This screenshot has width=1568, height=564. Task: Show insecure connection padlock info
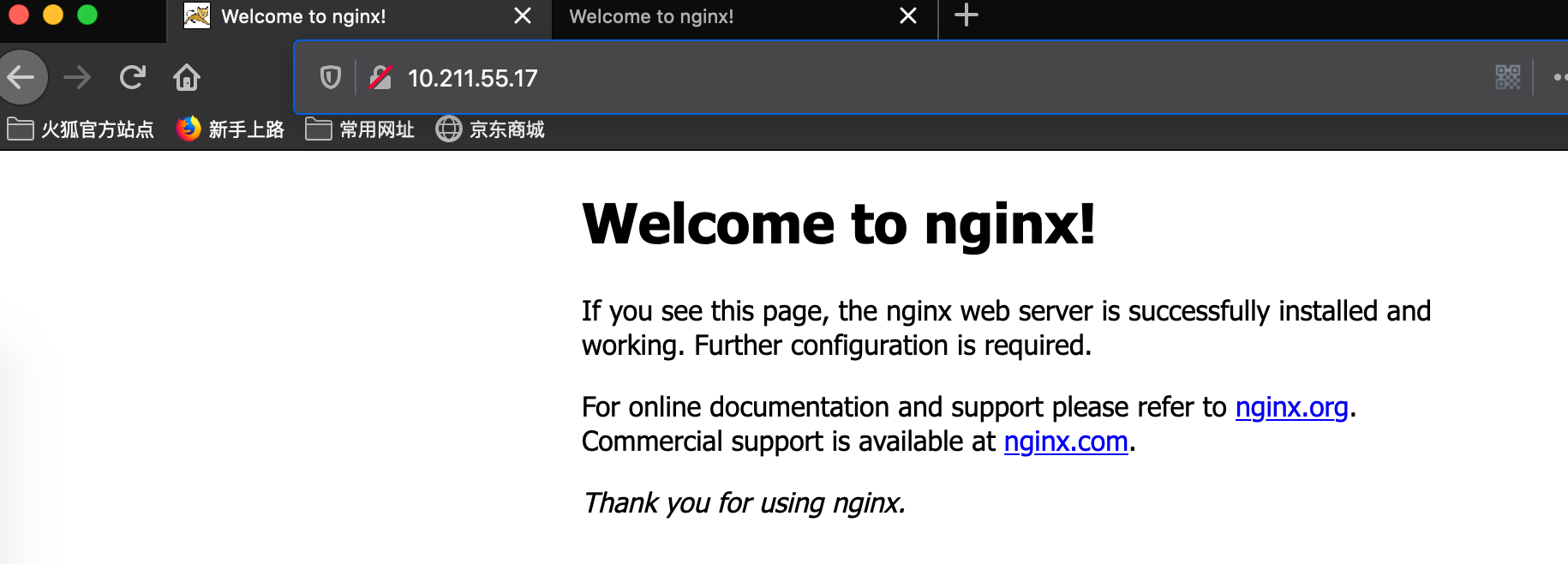[380, 77]
